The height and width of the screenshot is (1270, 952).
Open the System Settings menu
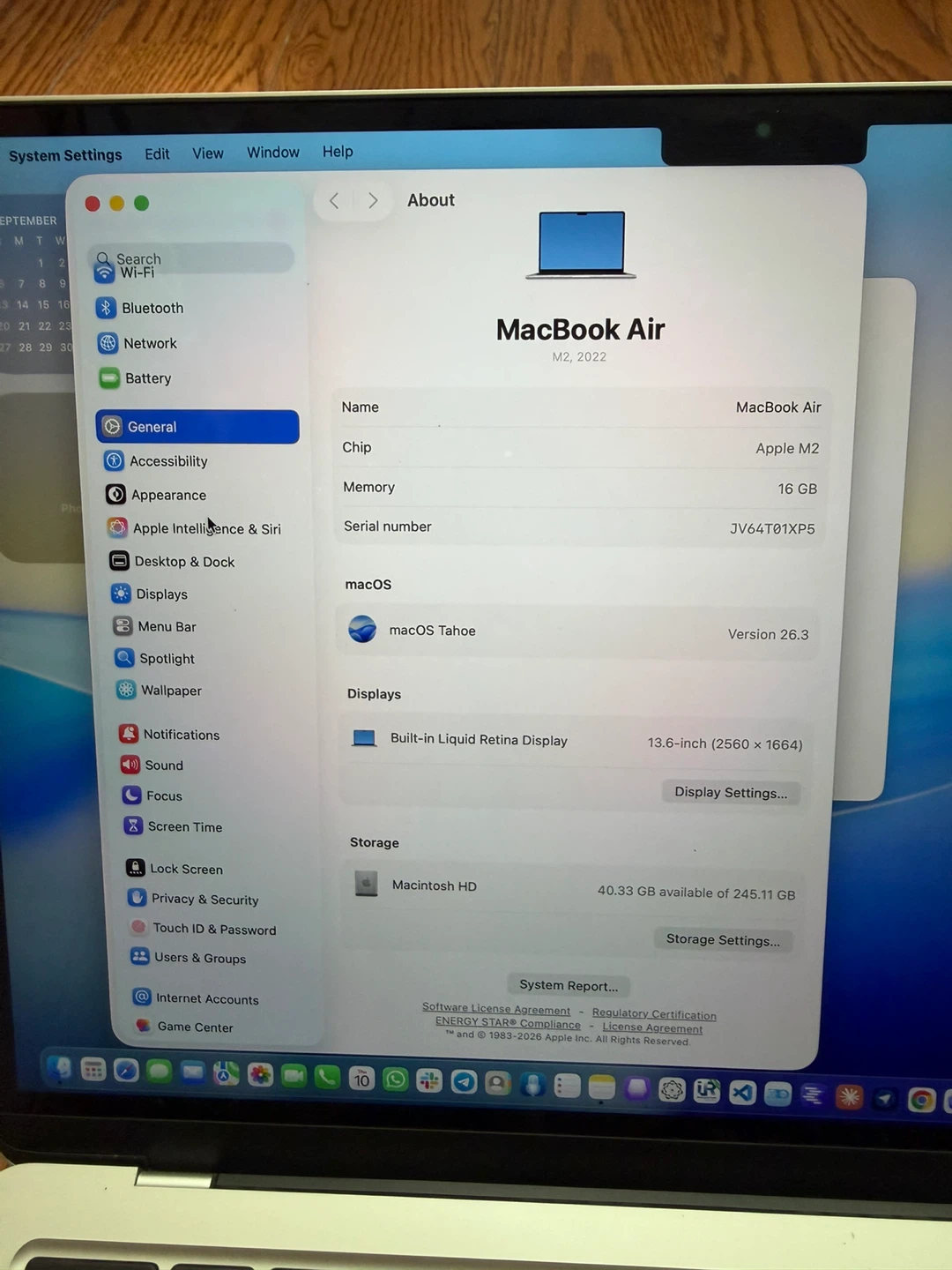[x=65, y=155]
